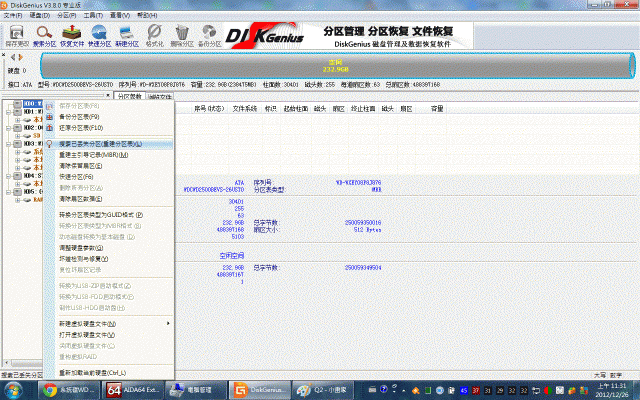Click the 格式化 format toolbar icon
This screenshot has height=400, width=640.
pyautogui.click(x=155, y=36)
